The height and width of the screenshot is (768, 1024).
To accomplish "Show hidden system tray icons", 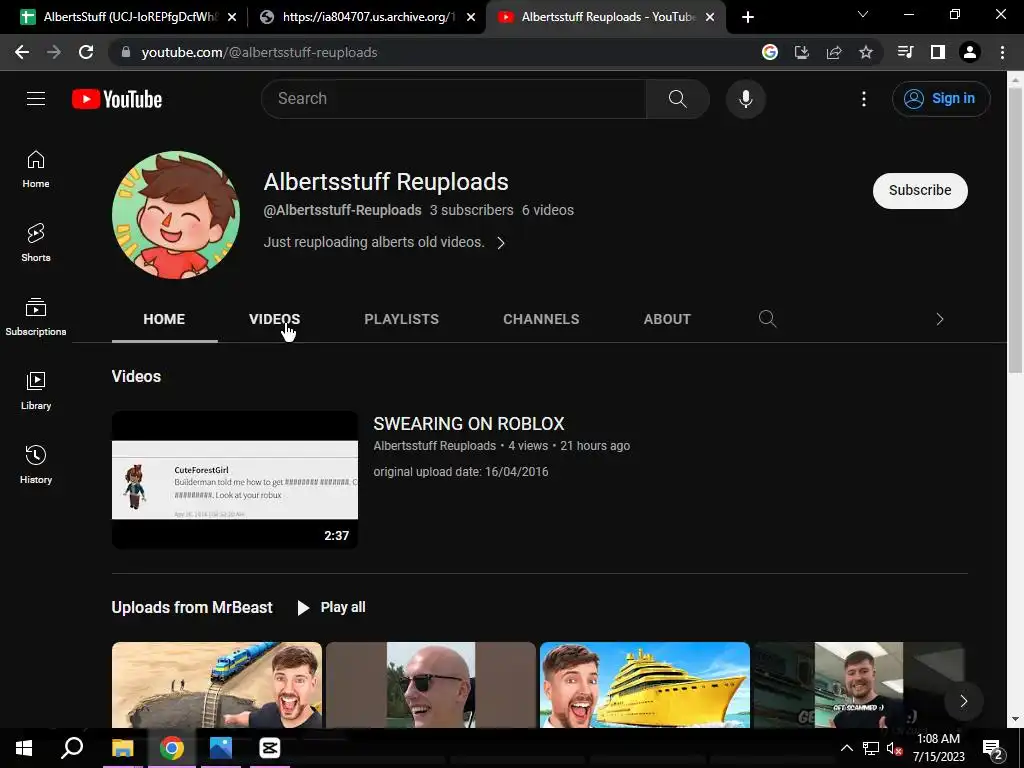I will pyautogui.click(x=846, y=748).
